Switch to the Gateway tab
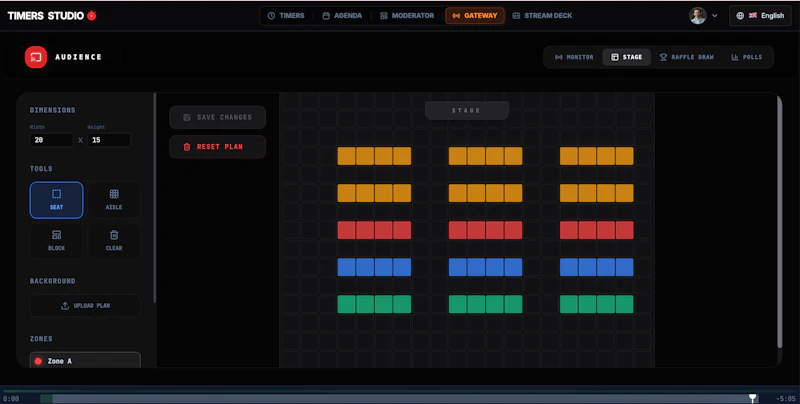Screen dimensions: 800x404 pyautogui.click(x=474, y=16)
